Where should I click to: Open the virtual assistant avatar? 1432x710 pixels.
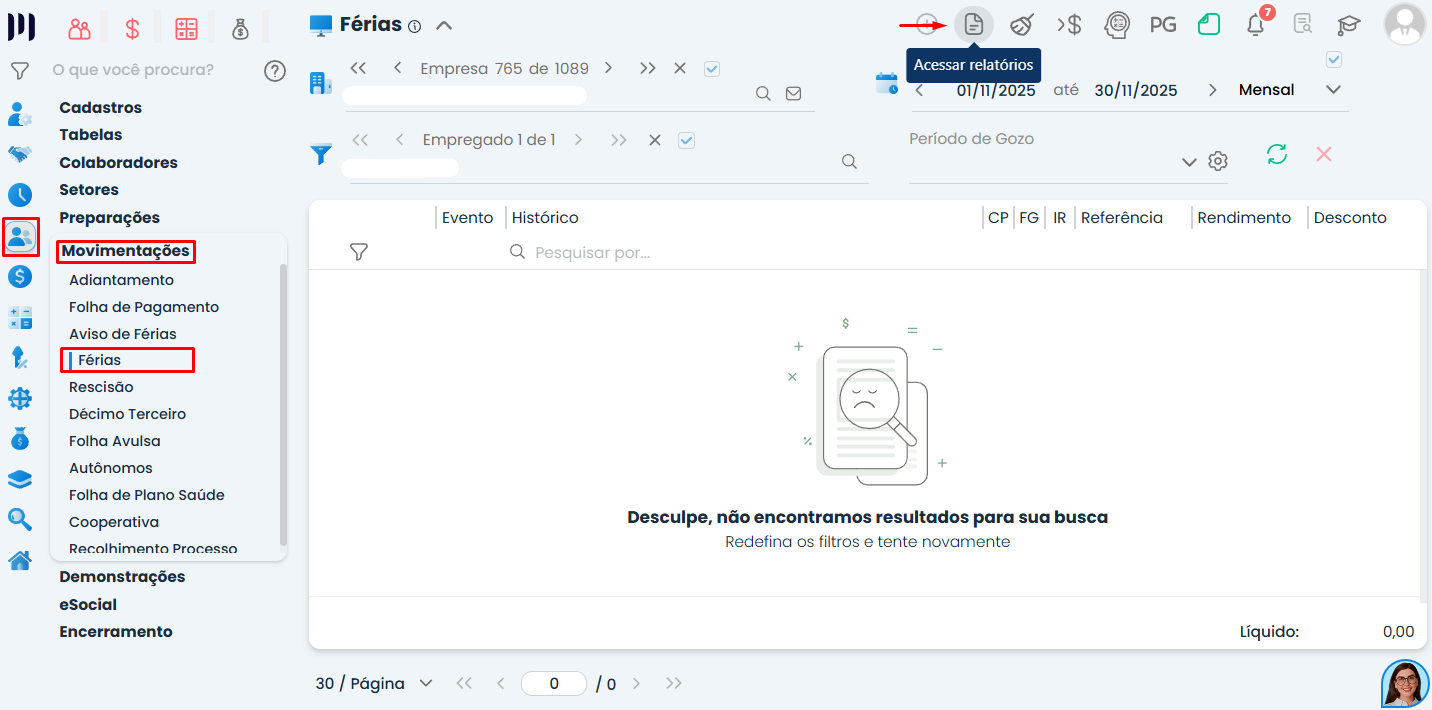point(1405,684)
